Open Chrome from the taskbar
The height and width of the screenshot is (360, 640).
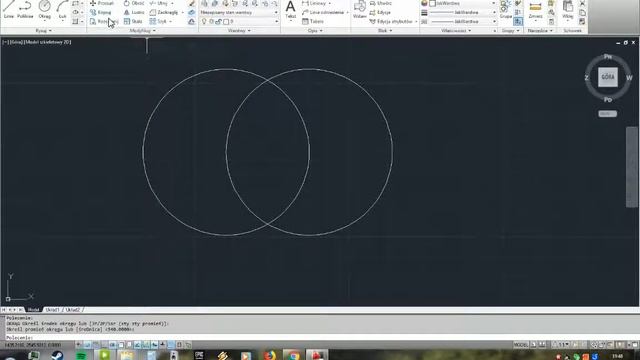tap(293, 356)
